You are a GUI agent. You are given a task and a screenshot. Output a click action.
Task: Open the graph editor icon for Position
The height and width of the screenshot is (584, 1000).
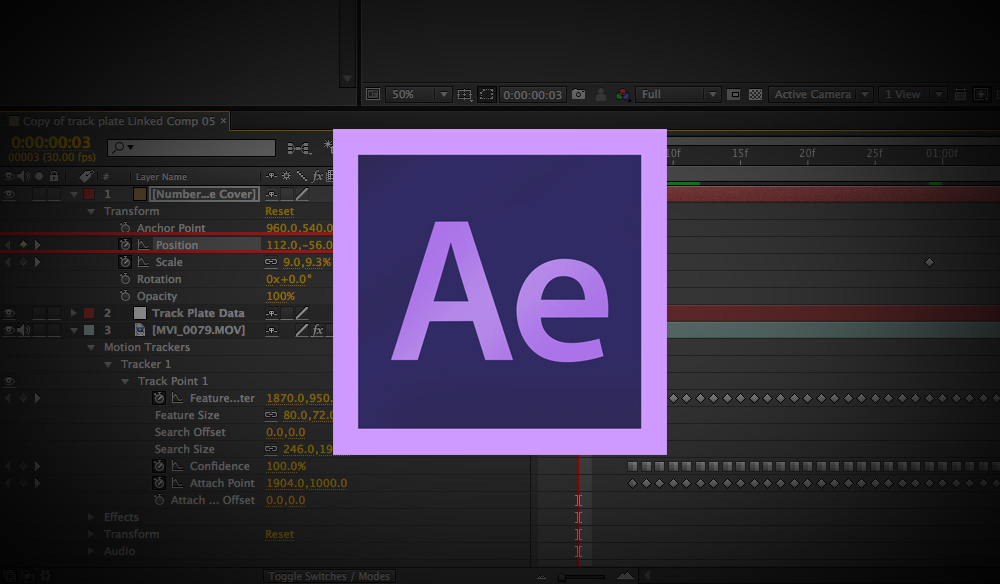click(x=143, y=245)
